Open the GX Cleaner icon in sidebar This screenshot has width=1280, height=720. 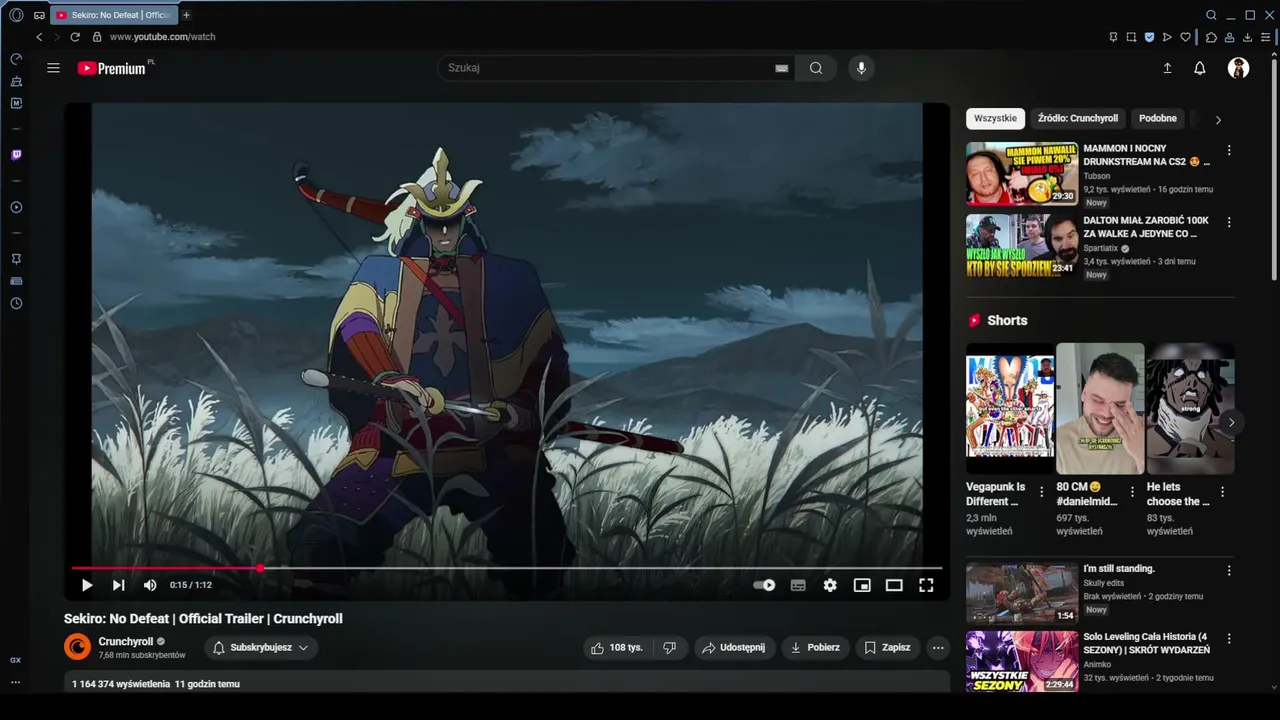tap(16, 81)
